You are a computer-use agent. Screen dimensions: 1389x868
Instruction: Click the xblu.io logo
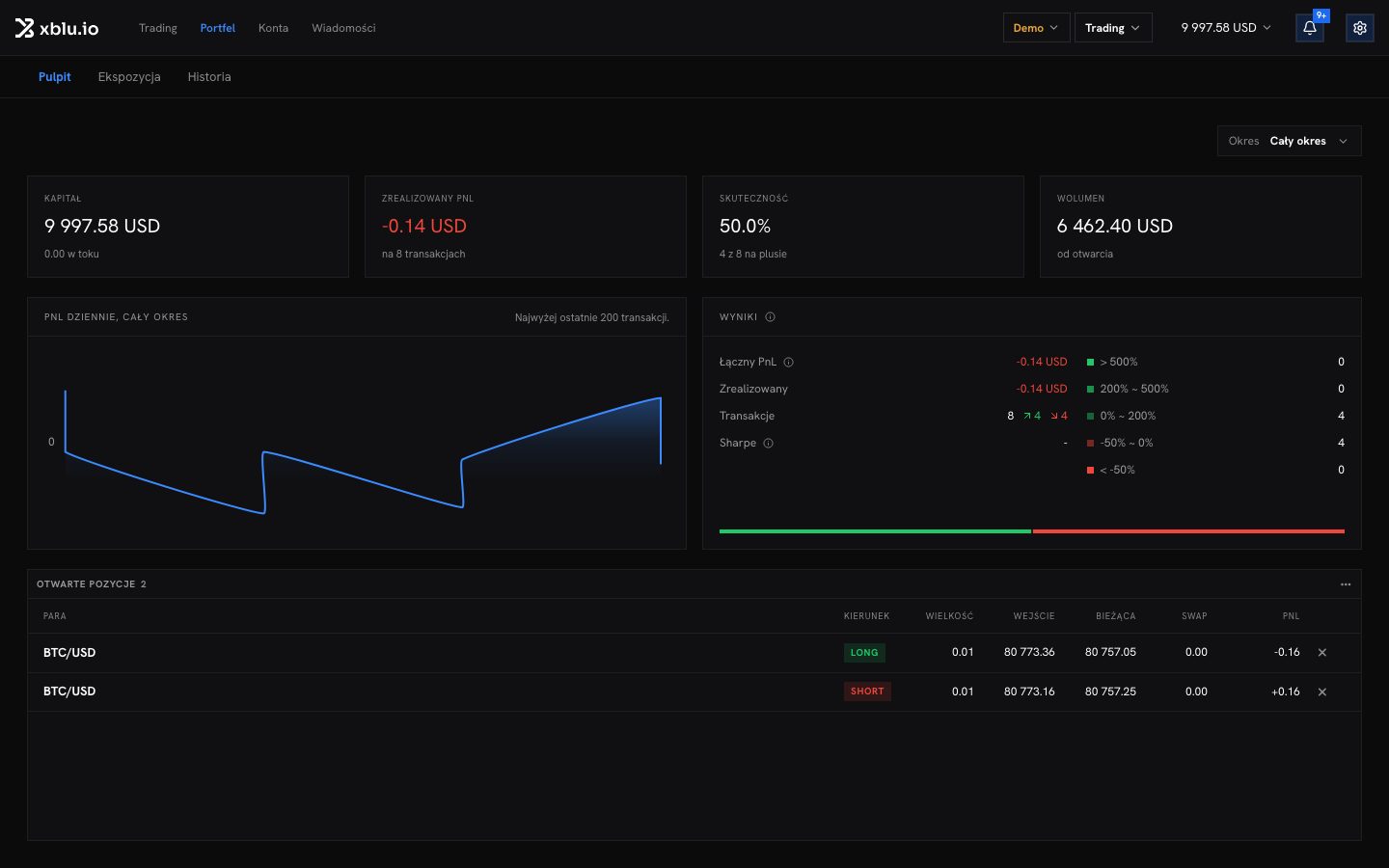coord(57,28)
